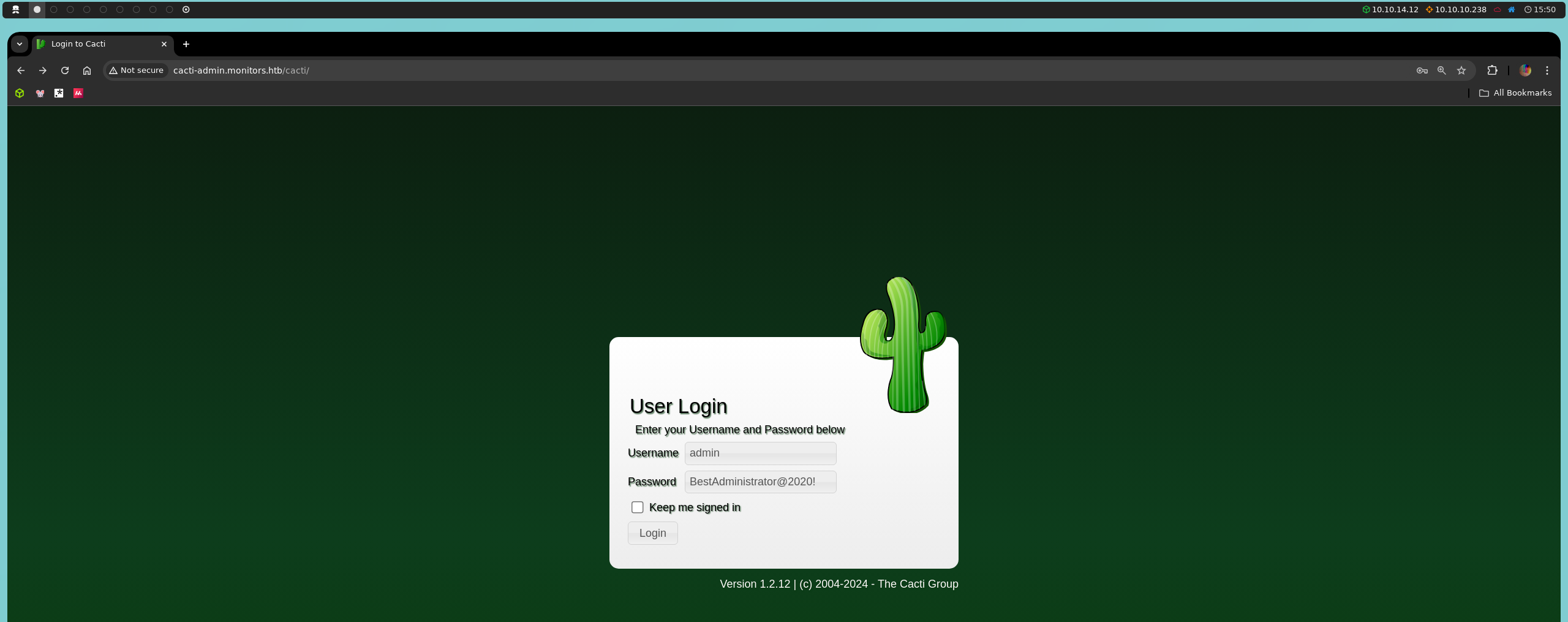Click the zoom magnifier icon in address bar

[x=1442, y=70]
